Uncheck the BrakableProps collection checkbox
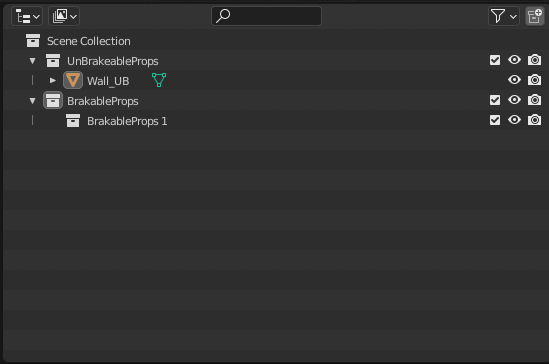The width and height of the screenshot is (549, 364). pyautogui.click(x=495, y=100)
